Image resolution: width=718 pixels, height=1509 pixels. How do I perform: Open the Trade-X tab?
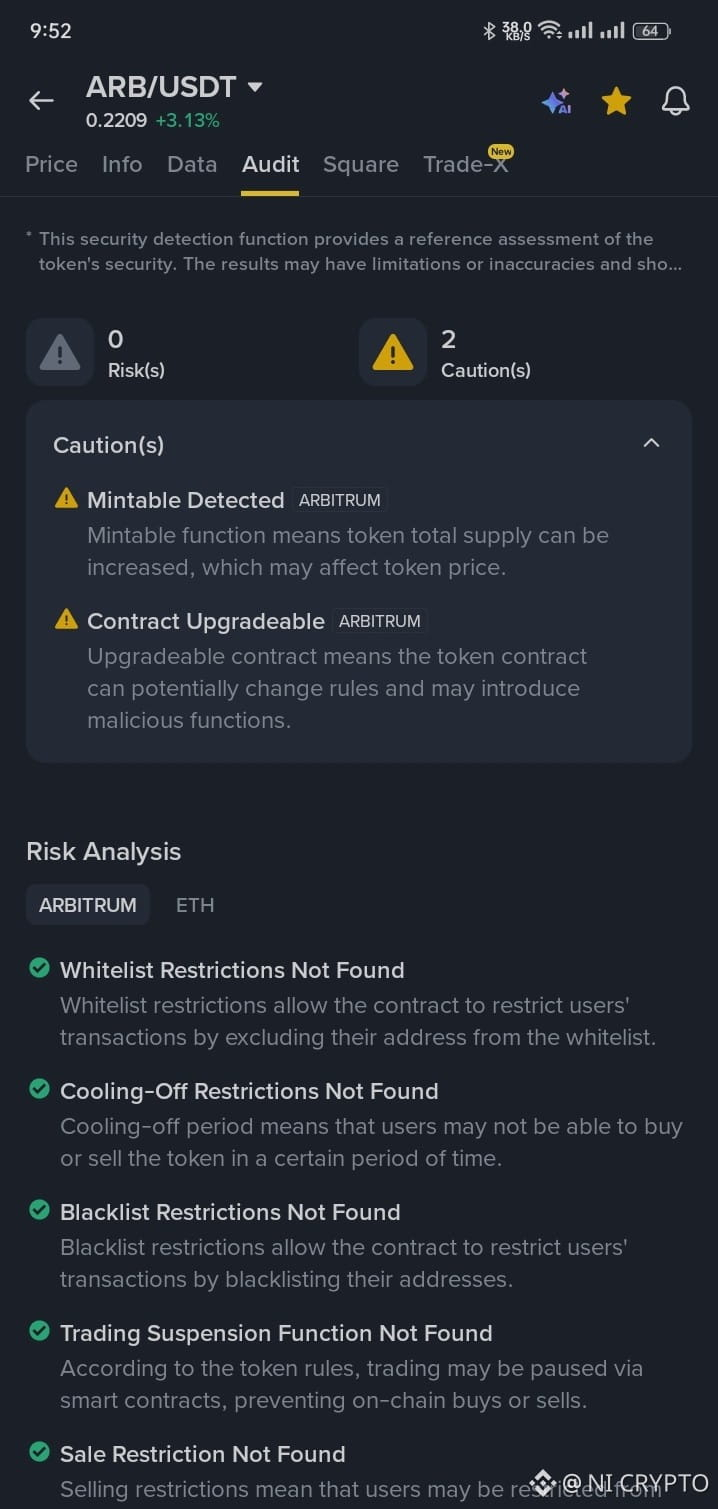(466, 164)
